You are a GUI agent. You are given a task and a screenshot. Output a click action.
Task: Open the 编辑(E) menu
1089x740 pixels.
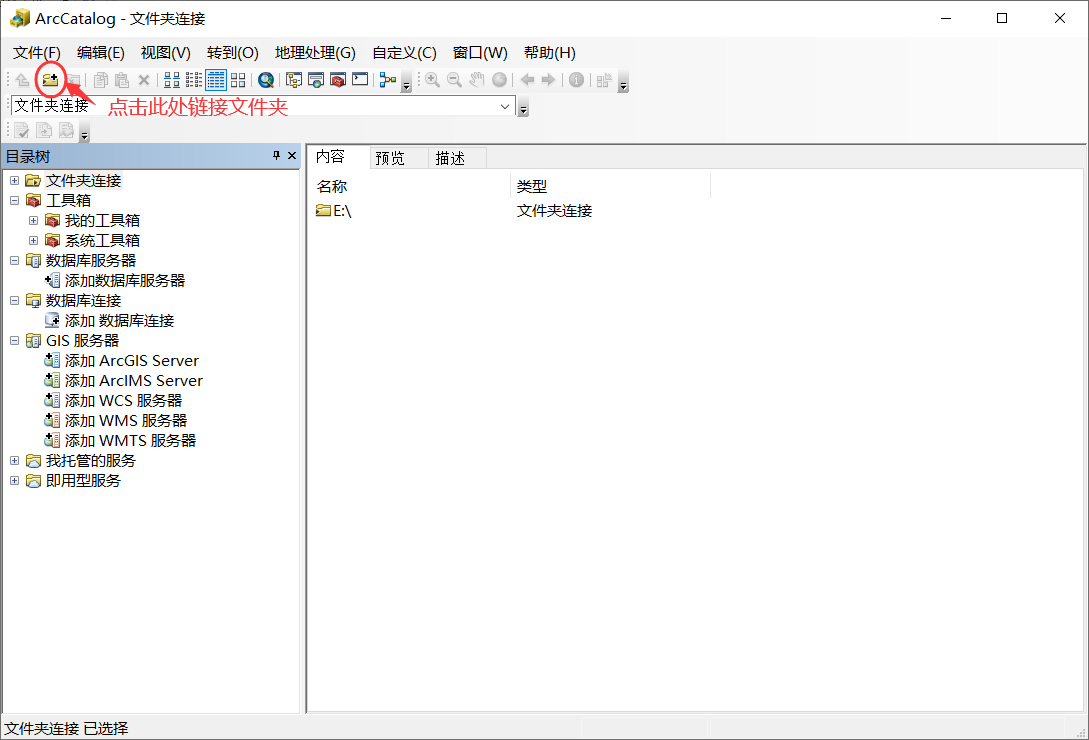[x=101, y=53]
